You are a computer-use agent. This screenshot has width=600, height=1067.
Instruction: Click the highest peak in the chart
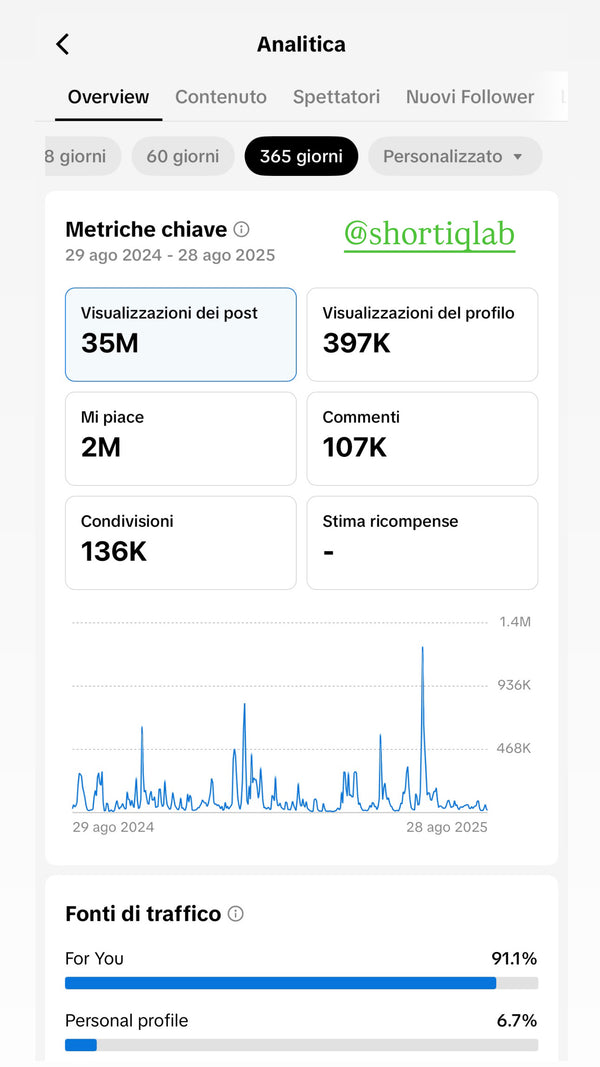point(422,650)
